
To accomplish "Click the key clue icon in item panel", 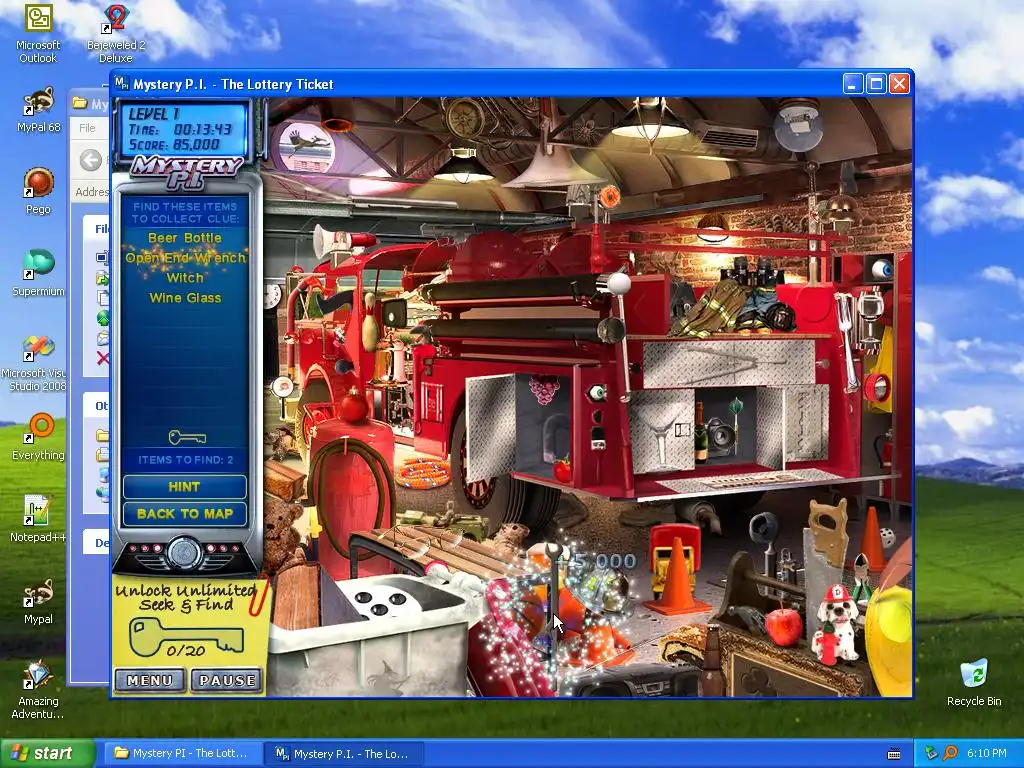I will (x=187, y=437).
